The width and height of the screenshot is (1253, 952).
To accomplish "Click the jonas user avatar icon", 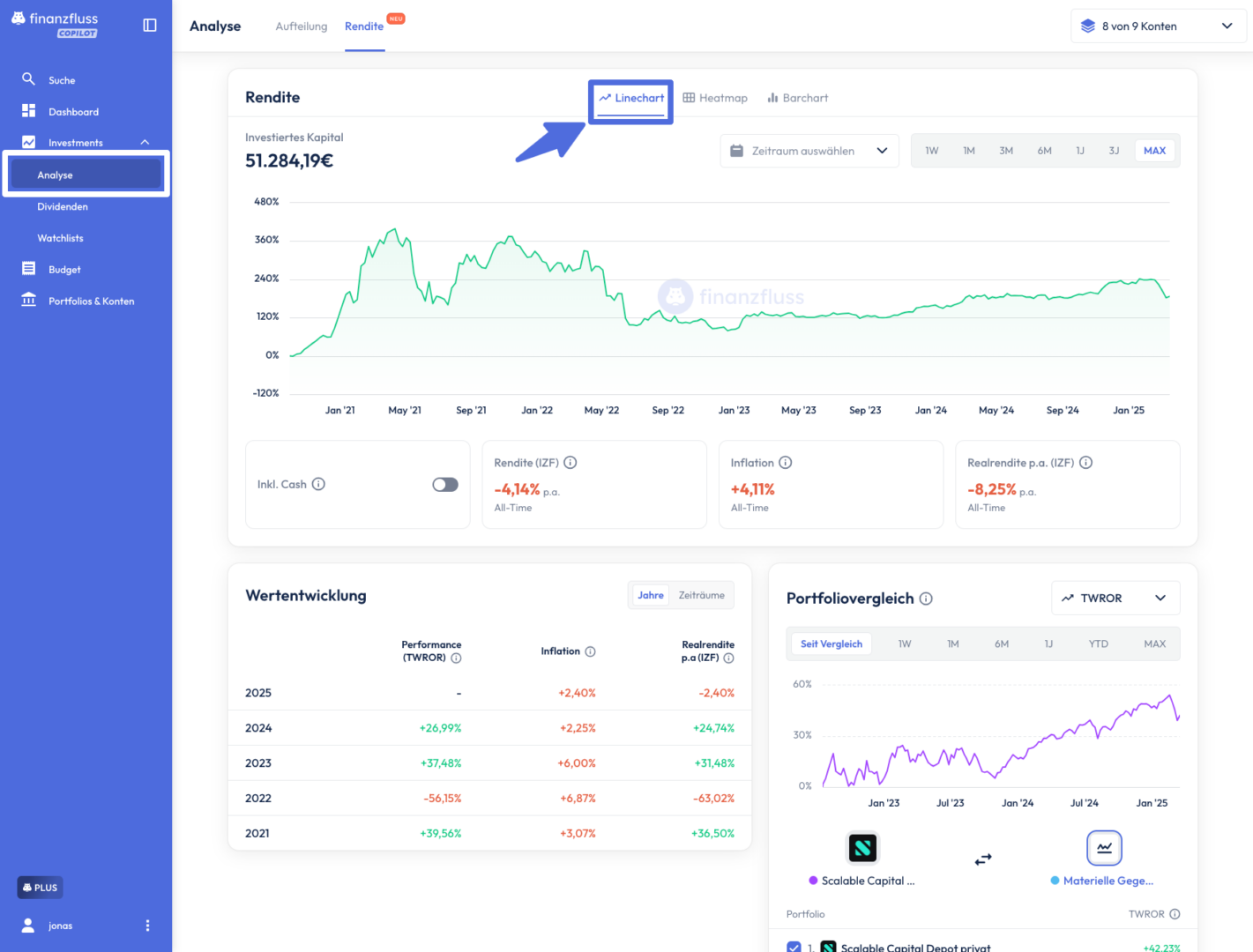I will 28,925.
